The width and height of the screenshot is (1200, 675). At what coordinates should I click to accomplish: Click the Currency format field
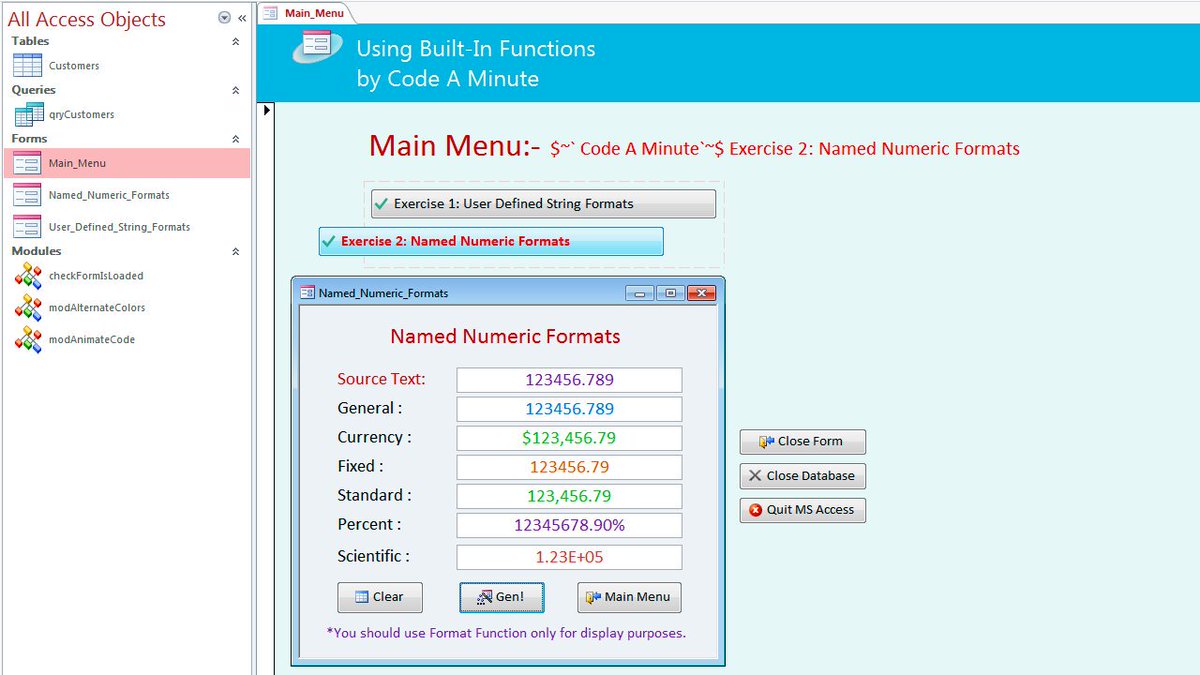tap(570, 438)
